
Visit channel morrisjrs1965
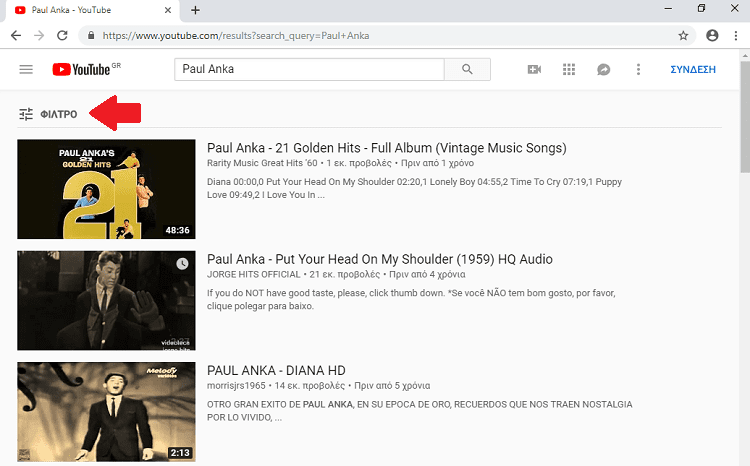(236, 386)
